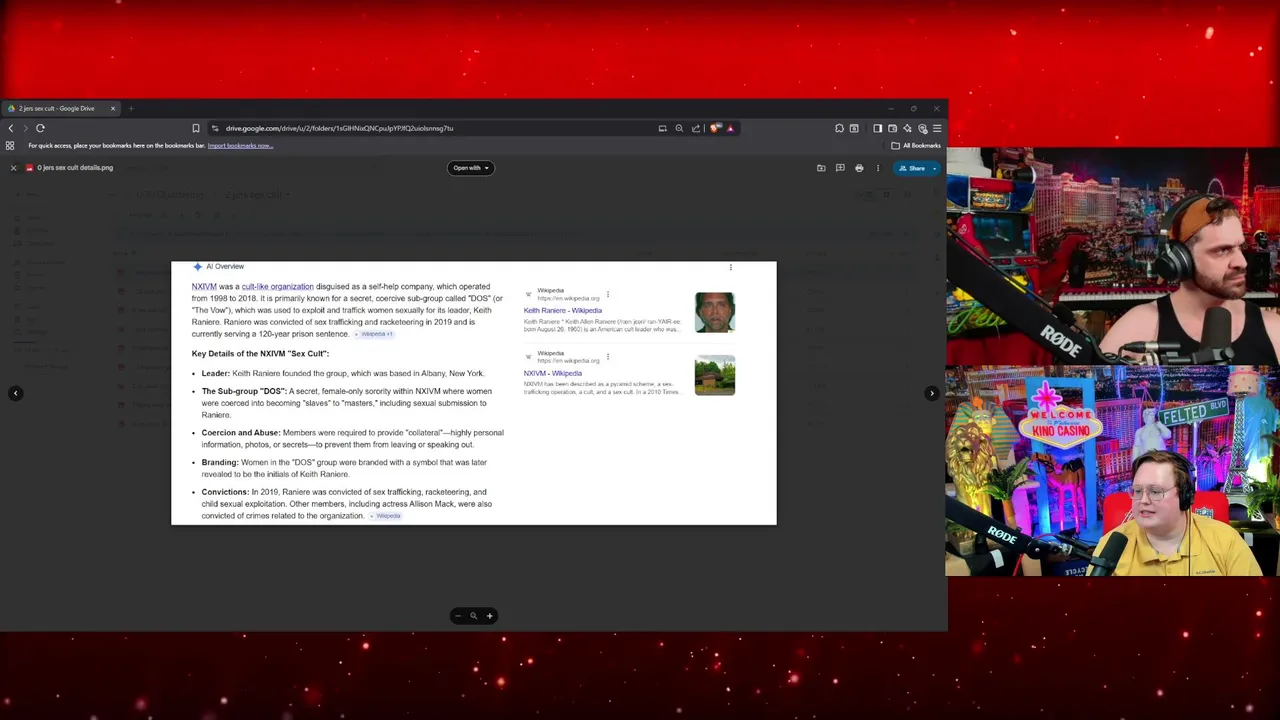Open the extensions puzzle icon
The width and height of the screenshot is (1280, 720).
(x=839, y=128)
